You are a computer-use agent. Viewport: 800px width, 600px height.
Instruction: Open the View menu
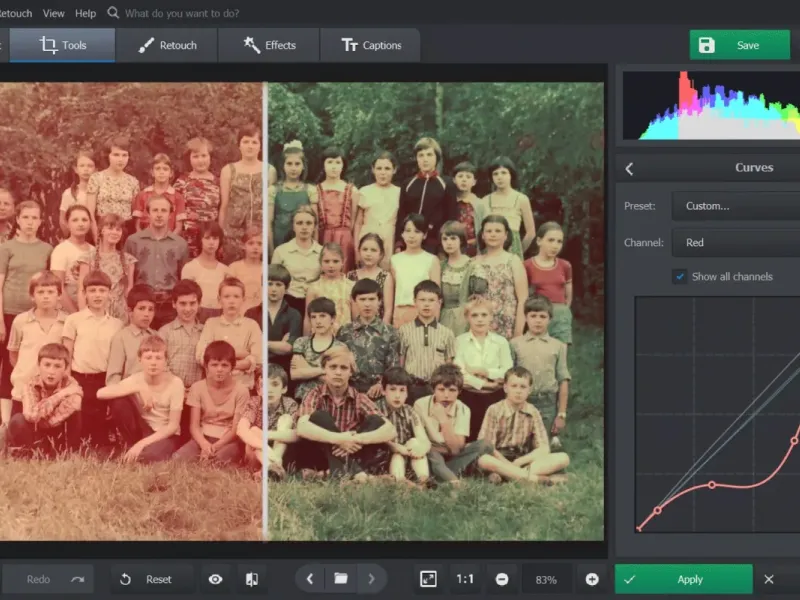click(x=54, y=13)
